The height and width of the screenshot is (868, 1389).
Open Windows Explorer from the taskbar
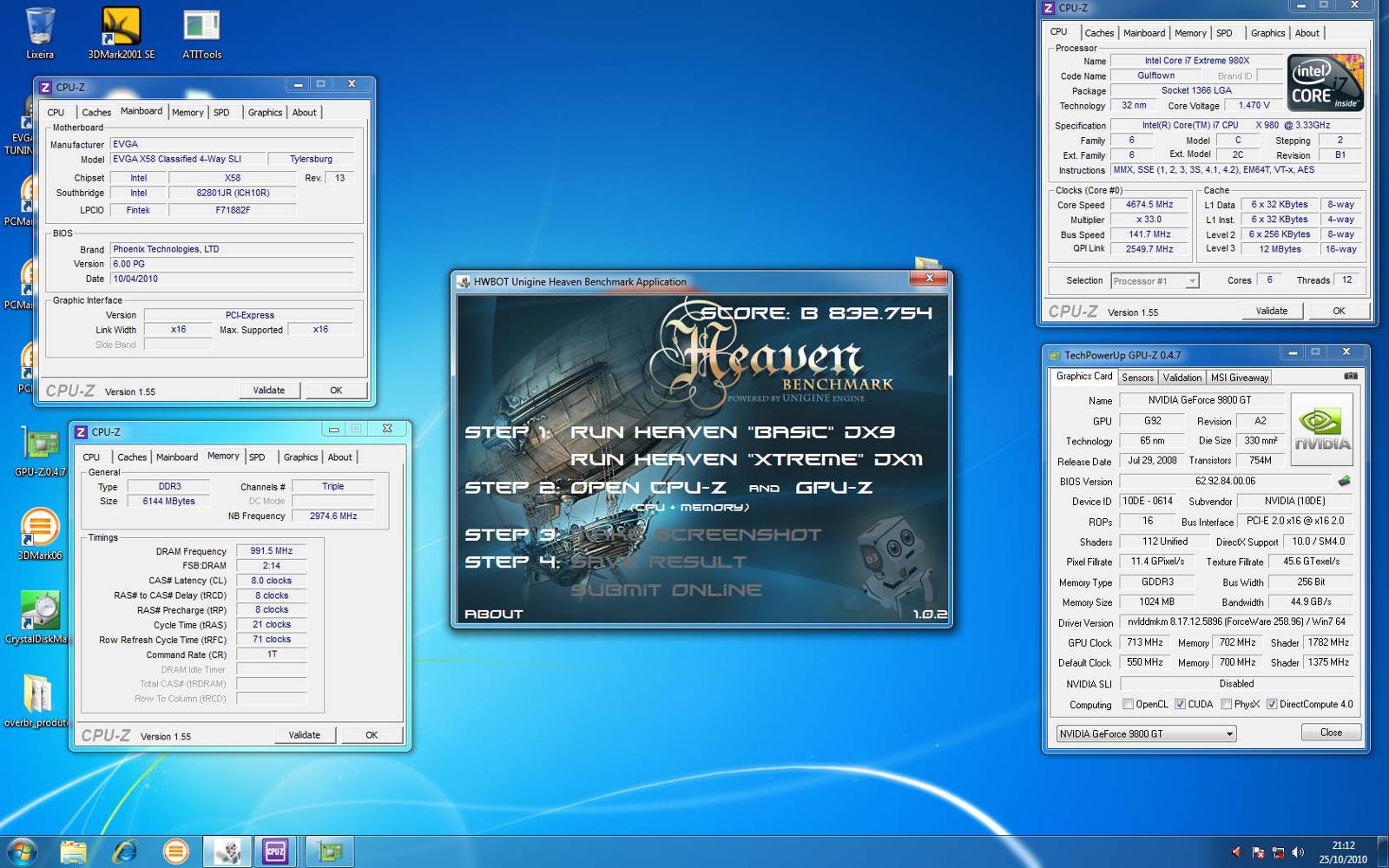point(74,852)
